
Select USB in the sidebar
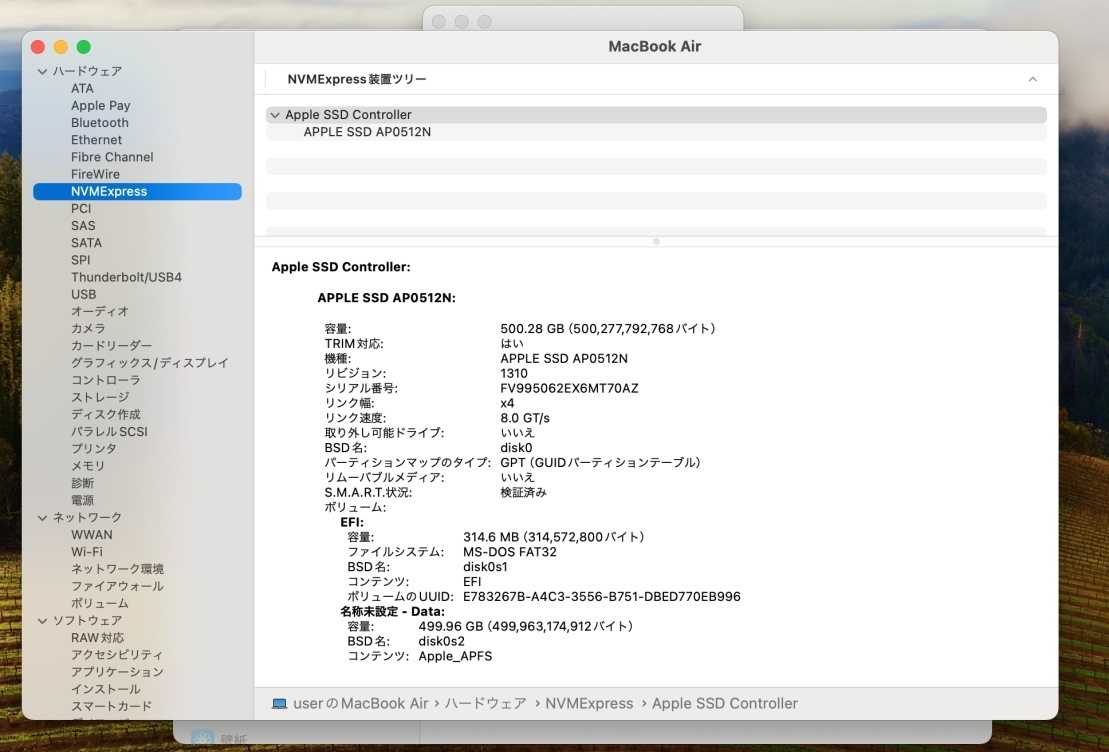pos(83,294)
